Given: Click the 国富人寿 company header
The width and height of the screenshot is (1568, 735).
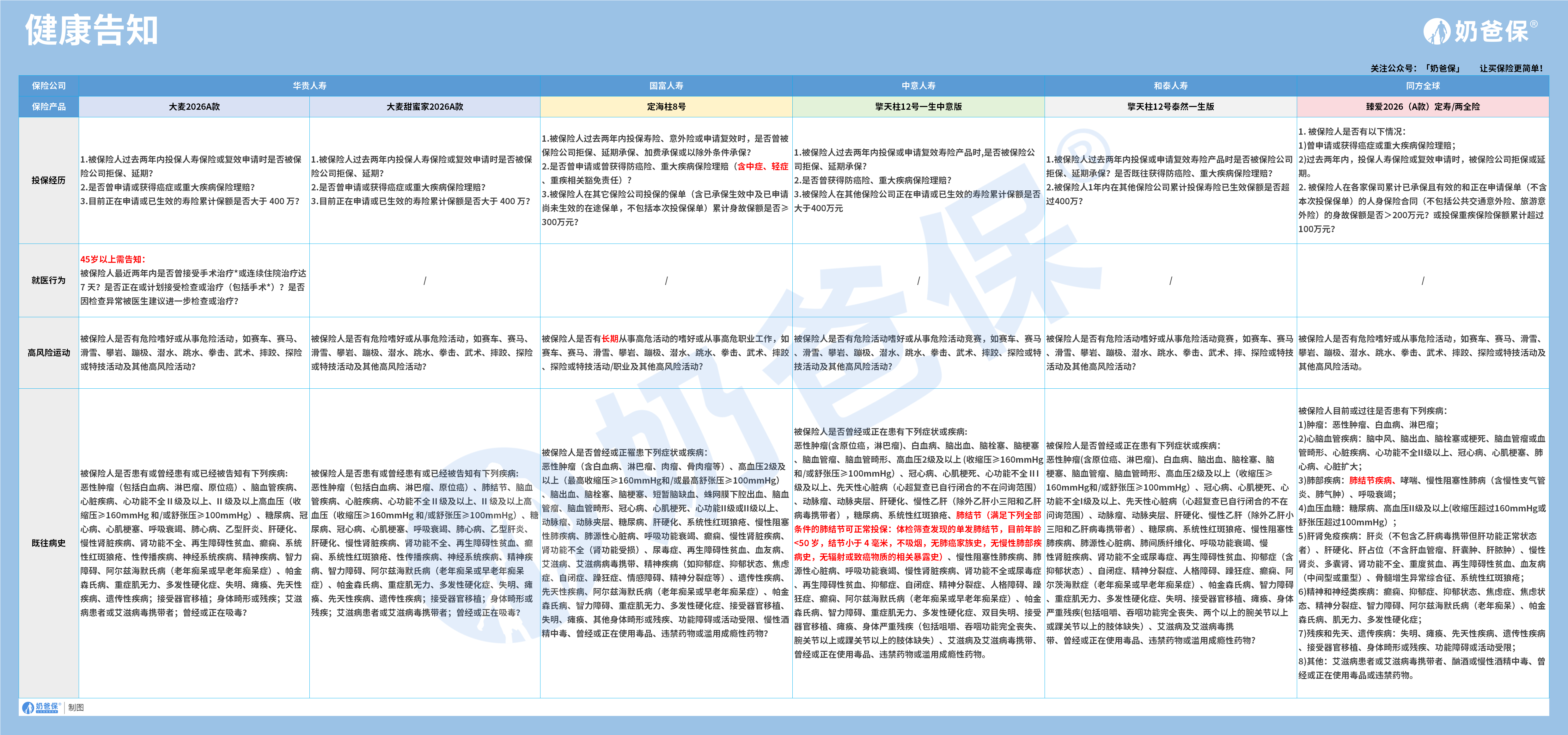Looking at the screenshot, I should (666, 86).
